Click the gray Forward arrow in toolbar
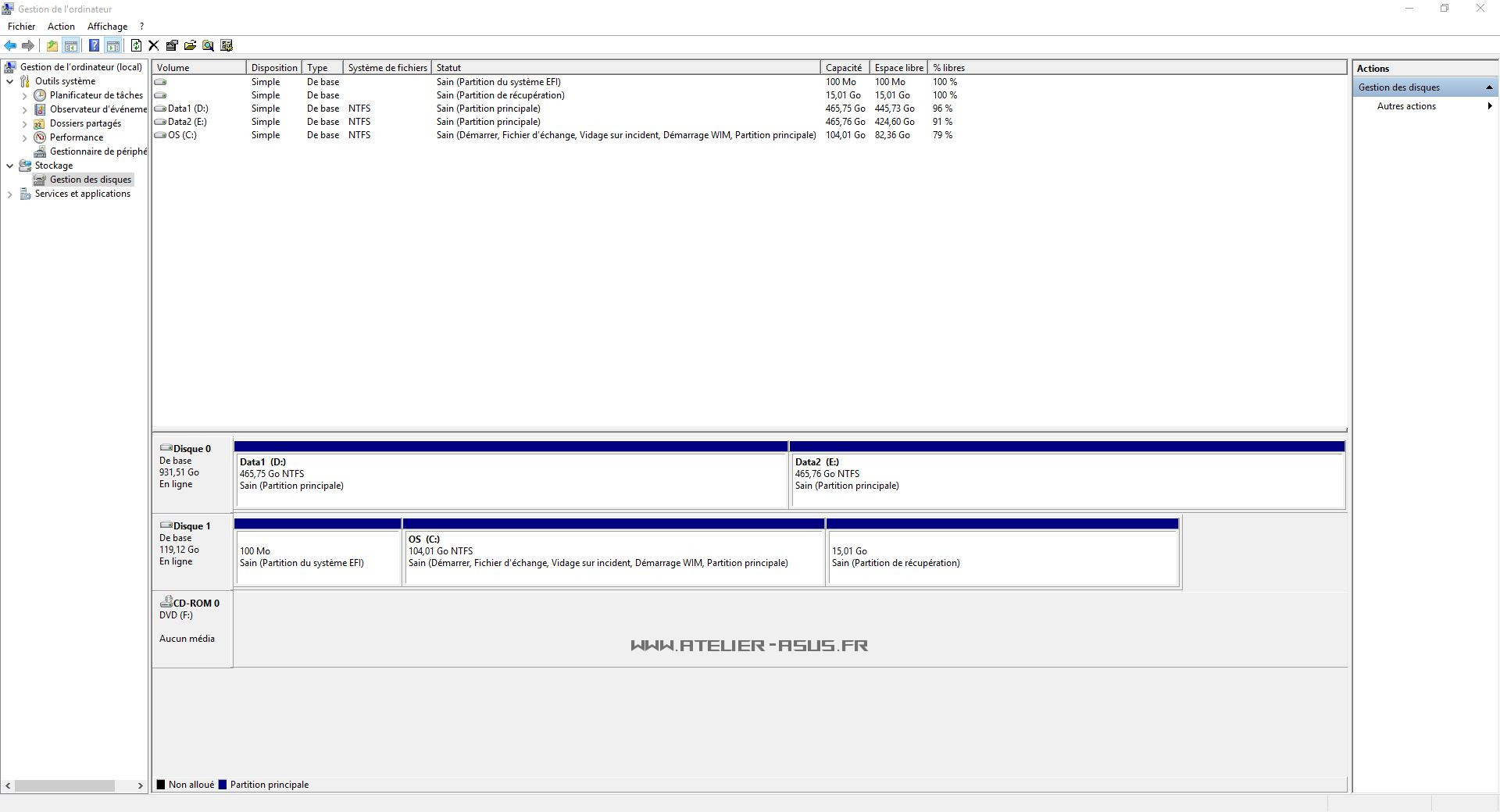This screenshot has height=812, width=1500. tap(28, 45)
